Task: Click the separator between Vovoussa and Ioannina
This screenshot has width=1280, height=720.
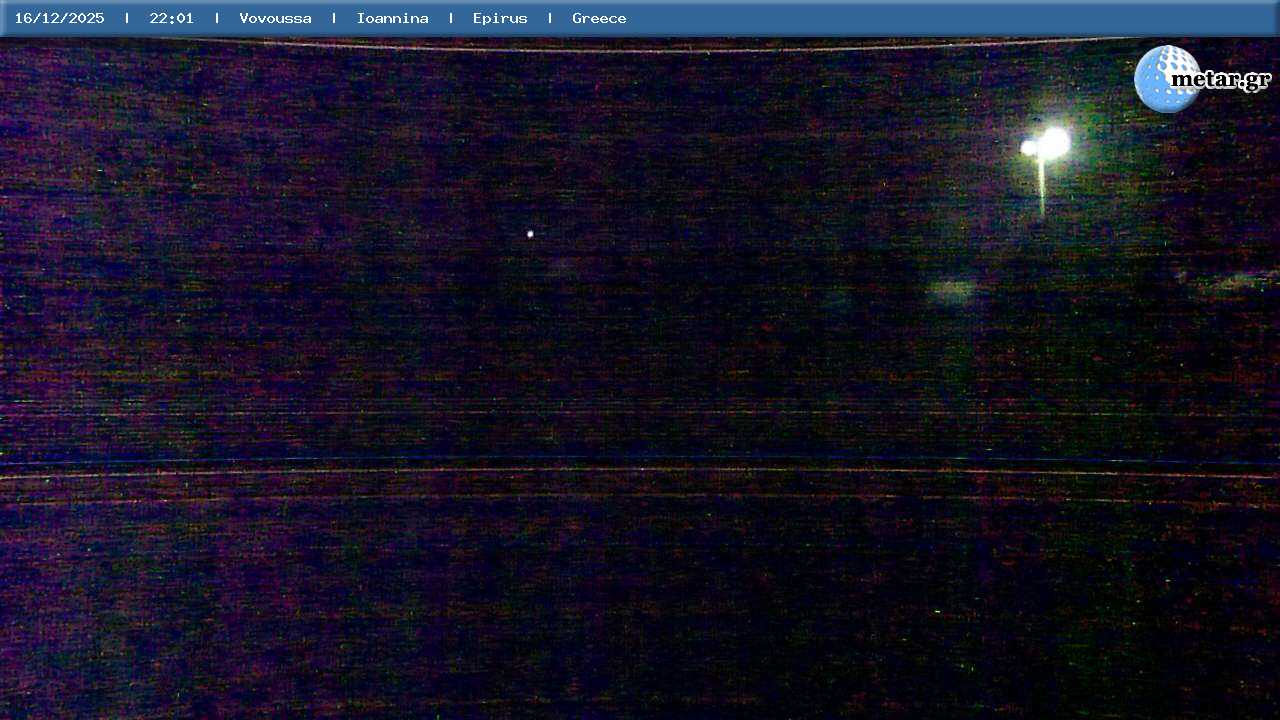Action: click(334, 18)
